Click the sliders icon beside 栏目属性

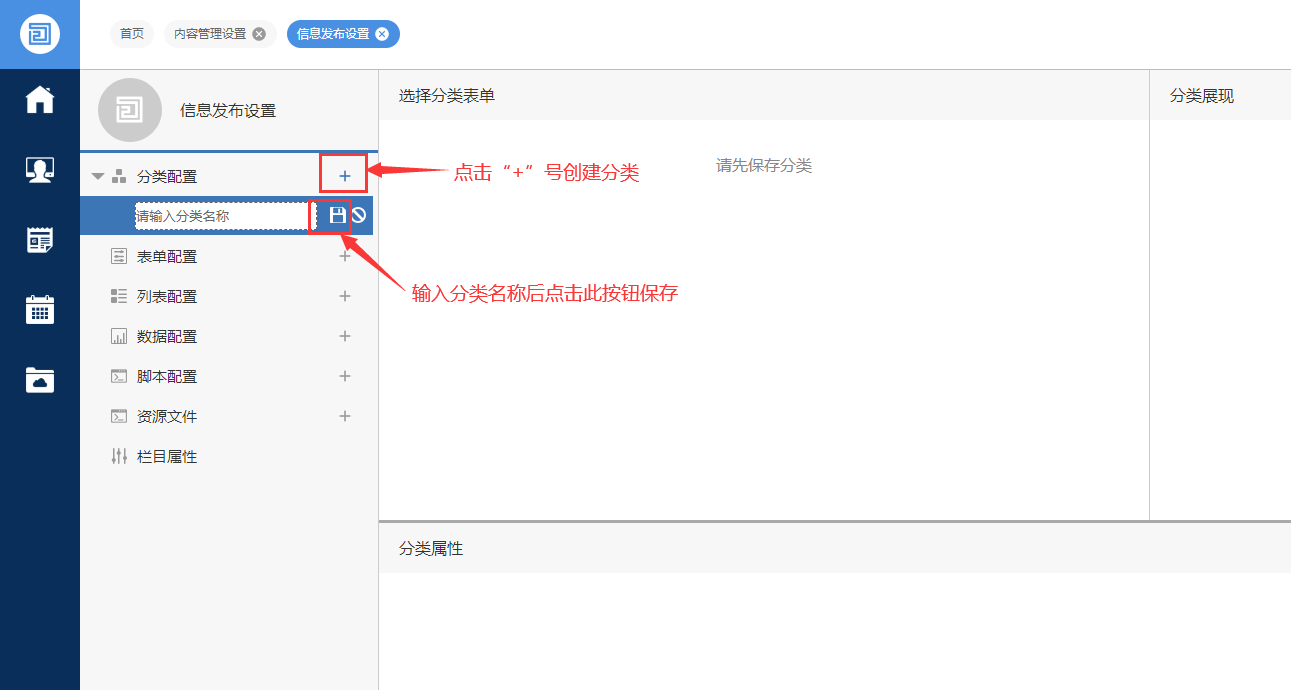pyautogui.click(x=118, y=456)
